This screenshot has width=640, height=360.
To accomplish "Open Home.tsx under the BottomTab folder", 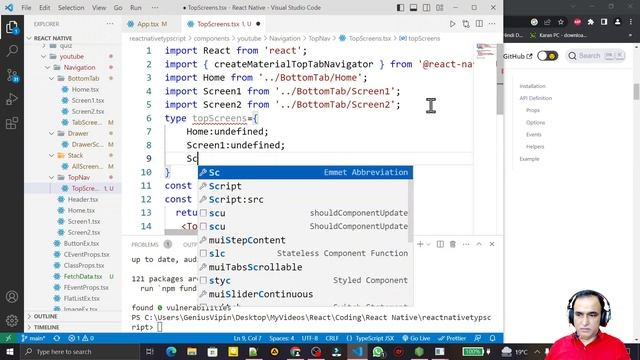I will [x=85, y=89].
